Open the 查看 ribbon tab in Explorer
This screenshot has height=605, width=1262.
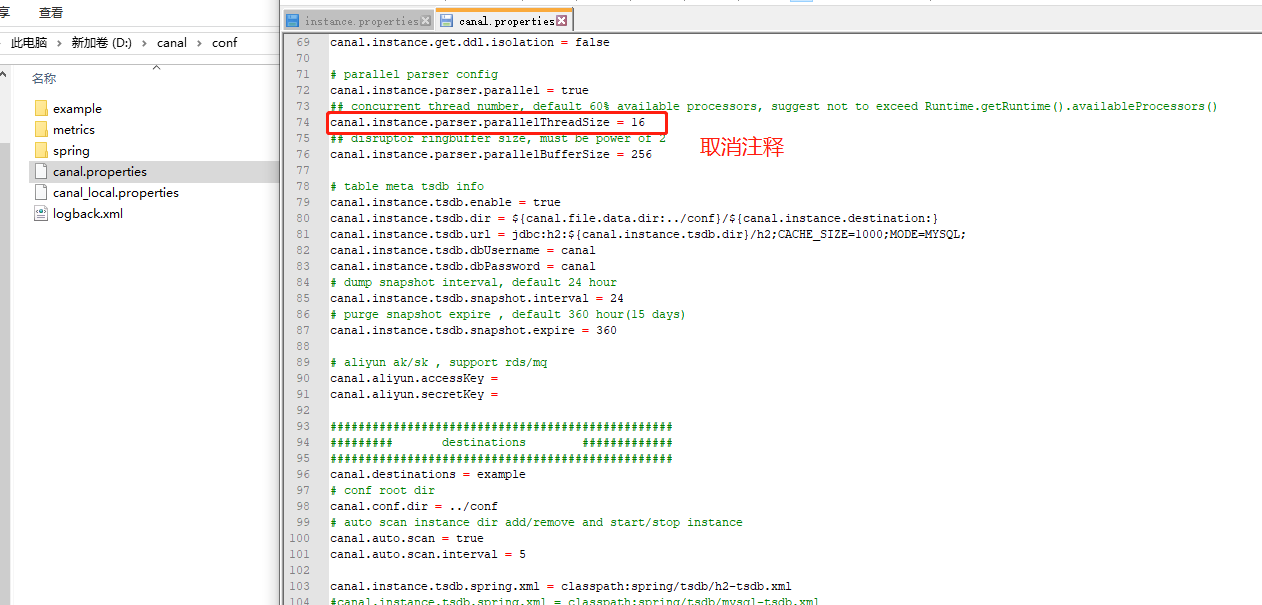coord(51,13)
